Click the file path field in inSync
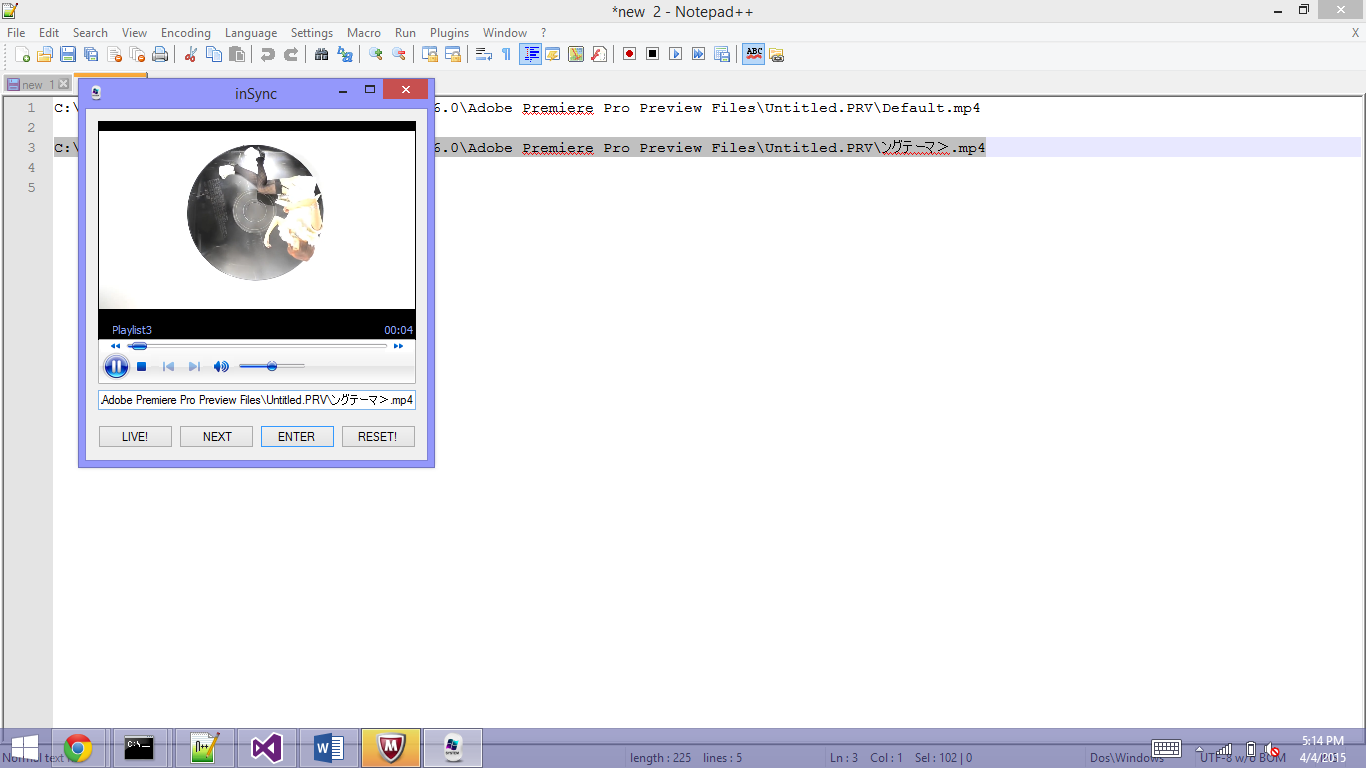 coord(257,400)
